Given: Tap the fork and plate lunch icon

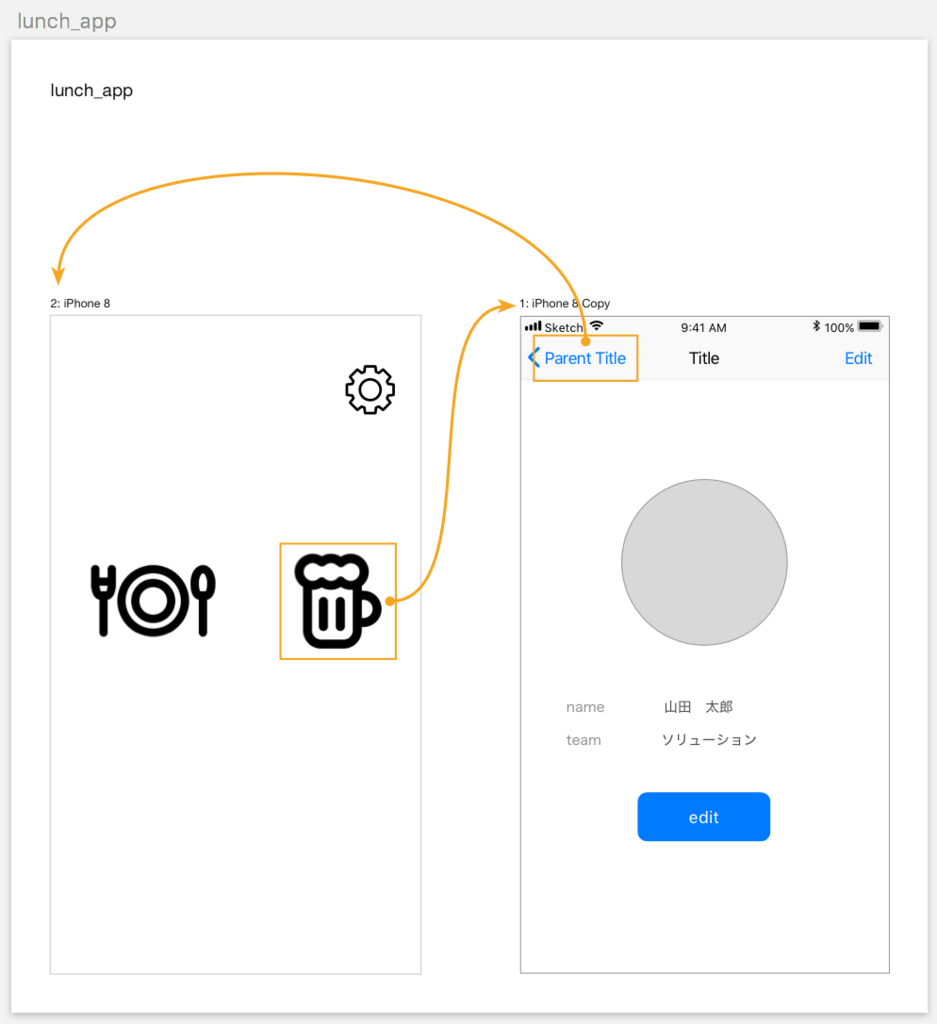Looking at the screenshot, I should point(153,600).
